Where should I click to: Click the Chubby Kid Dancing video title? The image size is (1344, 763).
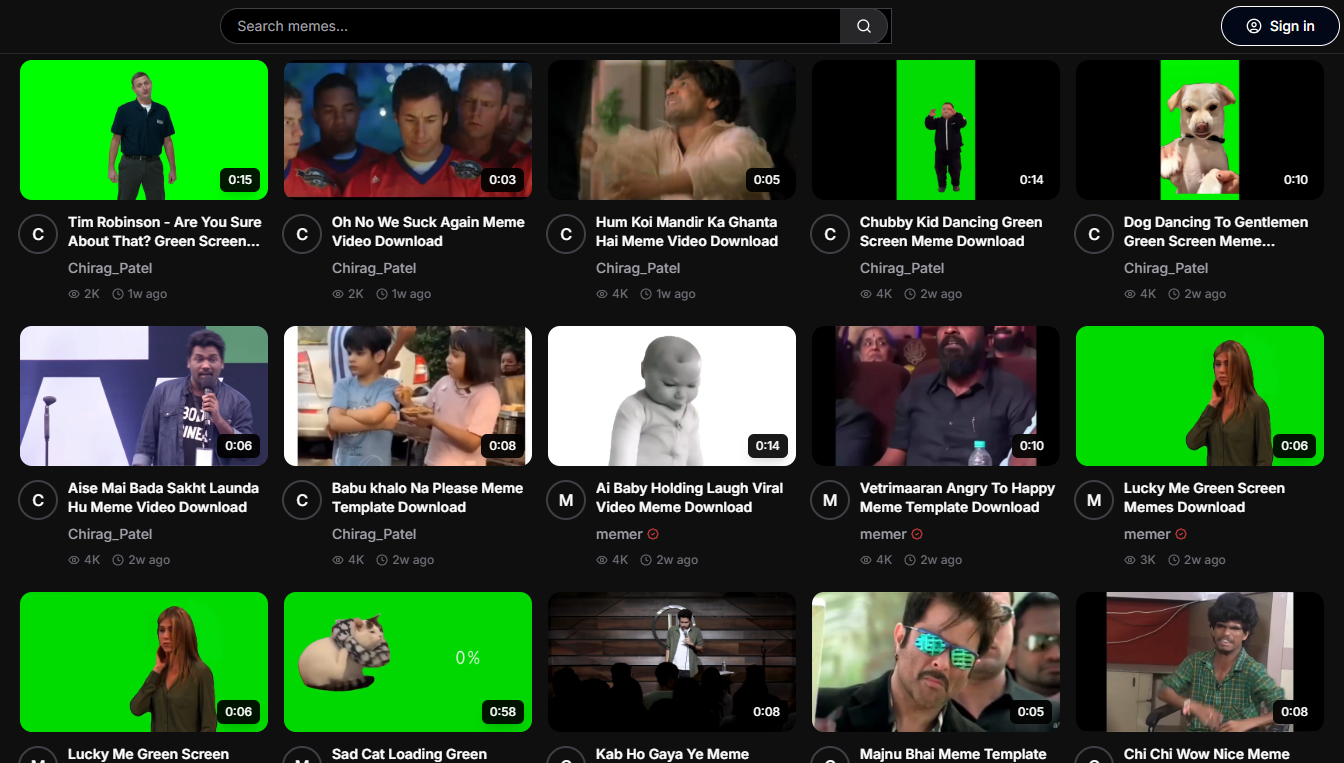(x=950, y=231)
